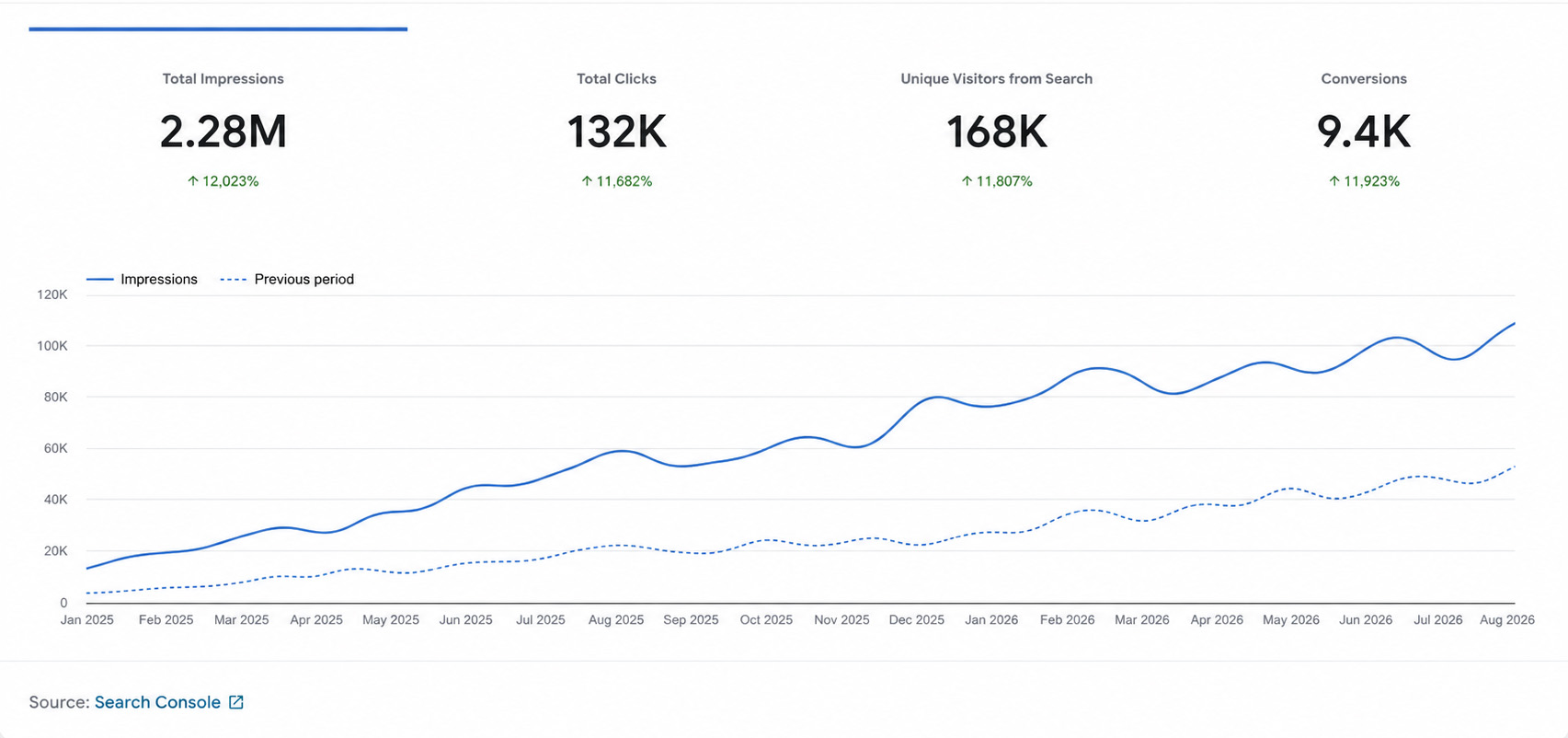Screen dimensions: 1568x738
Task: Toggle the Previous period legend entry
Action: pyautogui.click(x=287, y=279)
